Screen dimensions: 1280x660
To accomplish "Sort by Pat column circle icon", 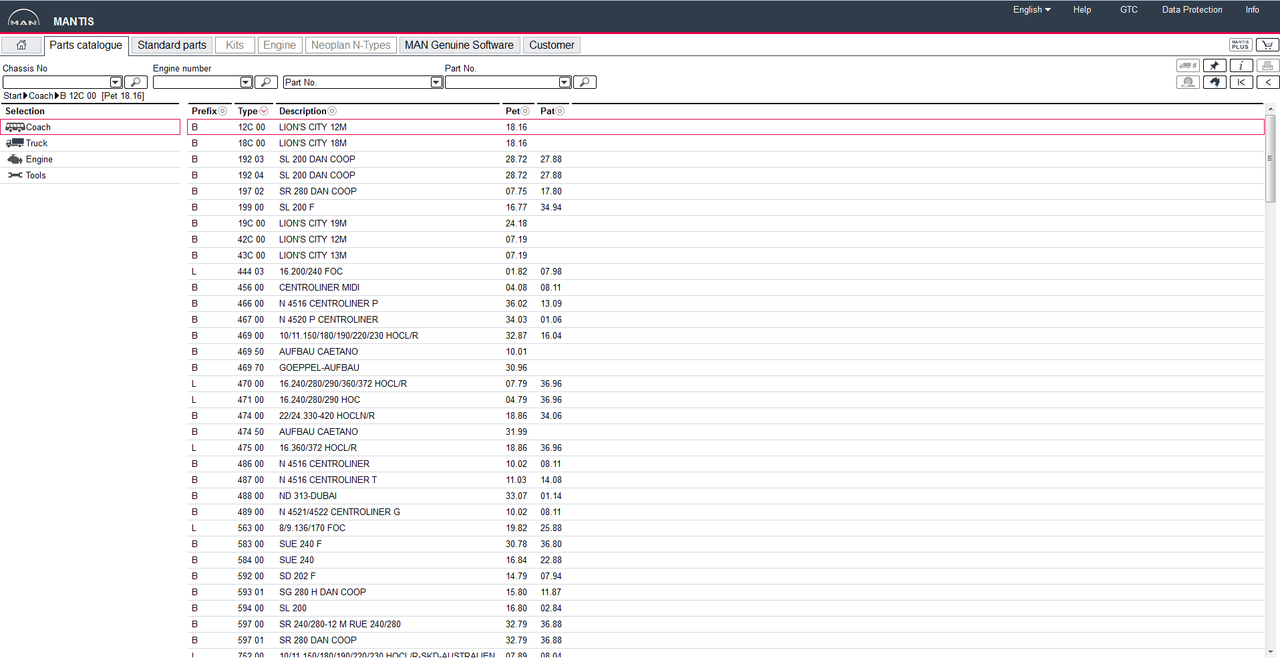I will [560, 111].
